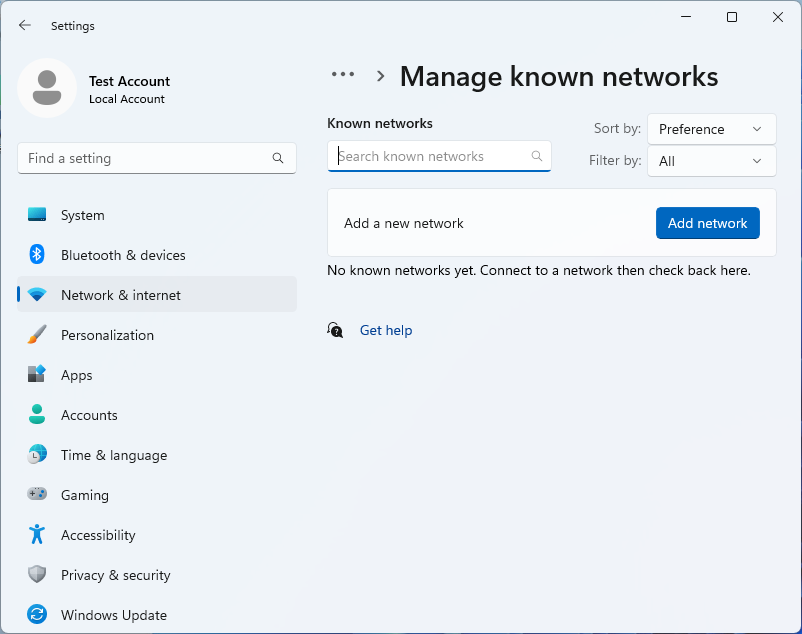Click the shield Privacy & security icon

(37, 574)
